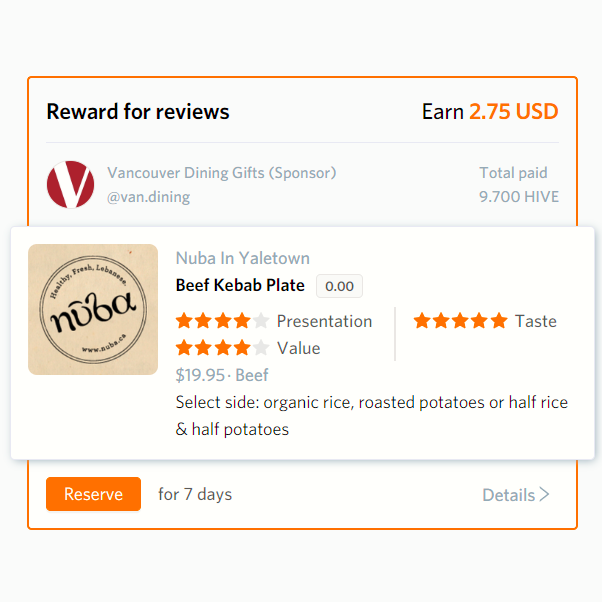
Task: Click the fifth Taste star
Action: click(499, 321)
